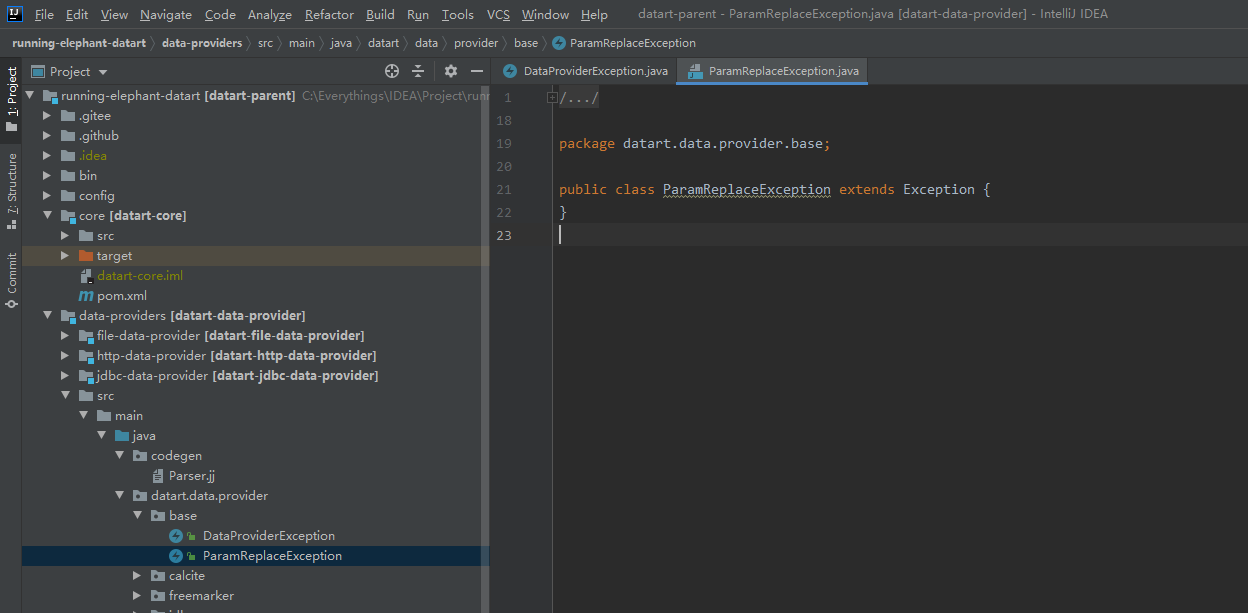Open the Structure tool window sidebar tab
The width and height of the screenshot is (1248, 613).
coord(11,191)
